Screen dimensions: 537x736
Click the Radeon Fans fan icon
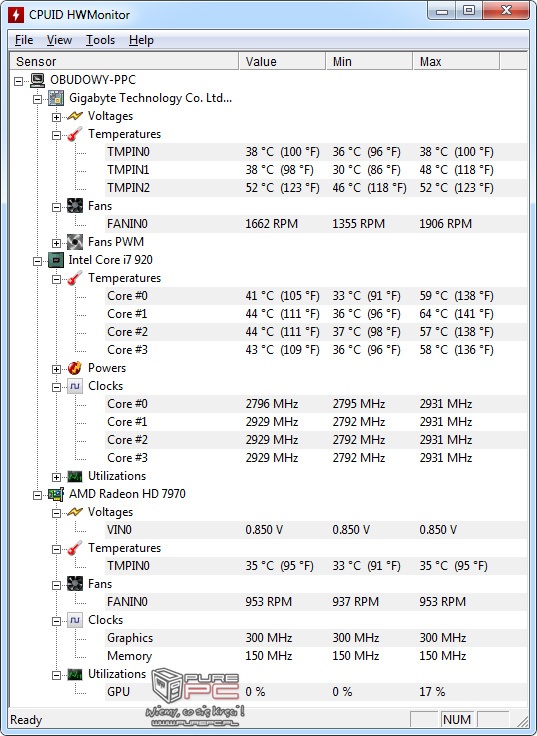75,584
